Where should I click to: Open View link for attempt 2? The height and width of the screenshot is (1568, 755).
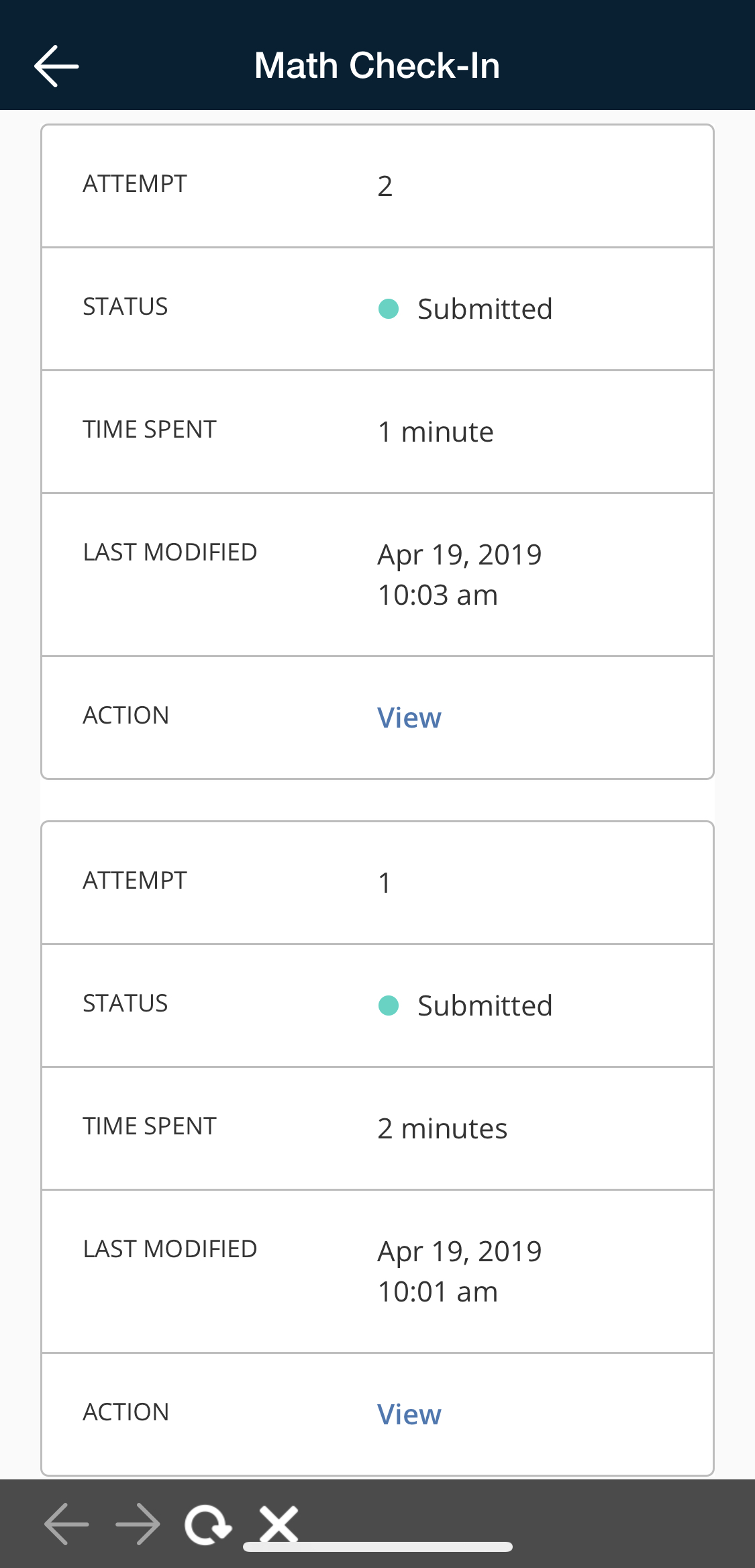(409, 718)
